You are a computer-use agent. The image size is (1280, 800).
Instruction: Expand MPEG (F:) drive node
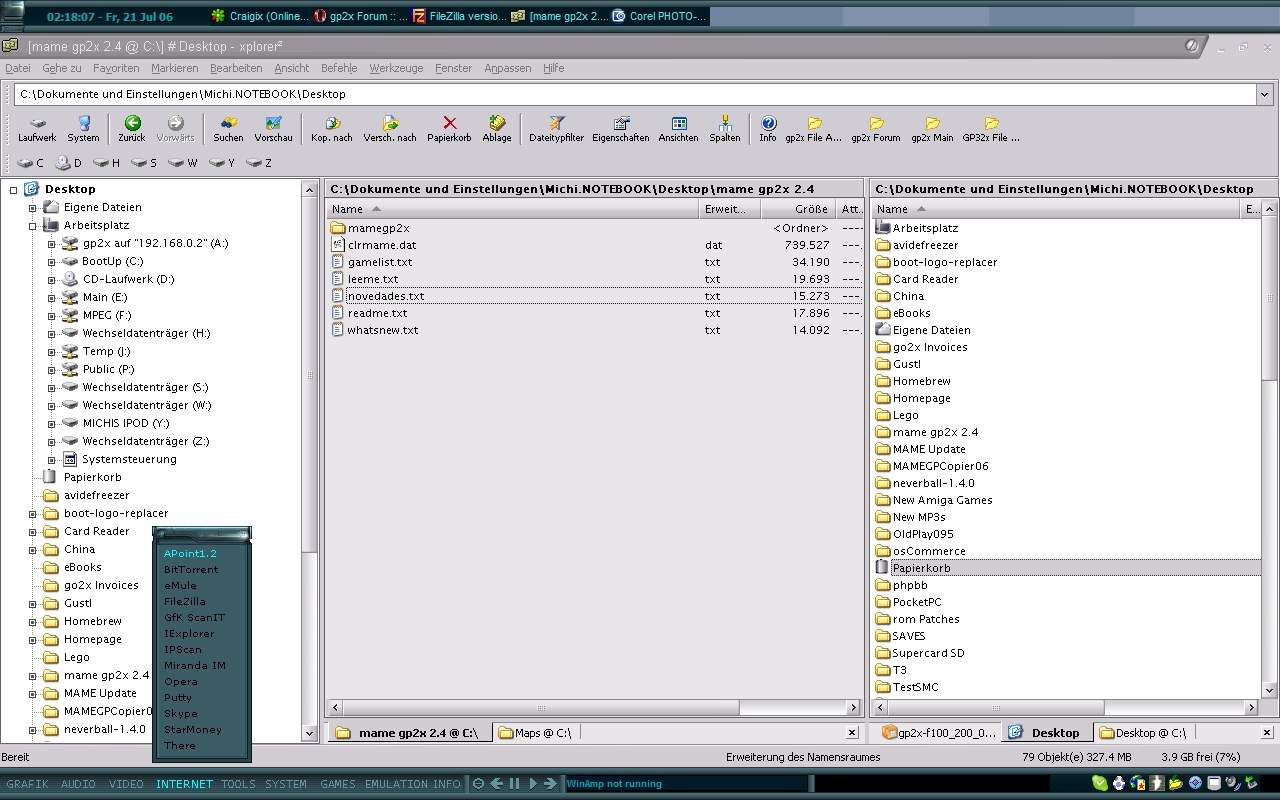coord(51,316)
